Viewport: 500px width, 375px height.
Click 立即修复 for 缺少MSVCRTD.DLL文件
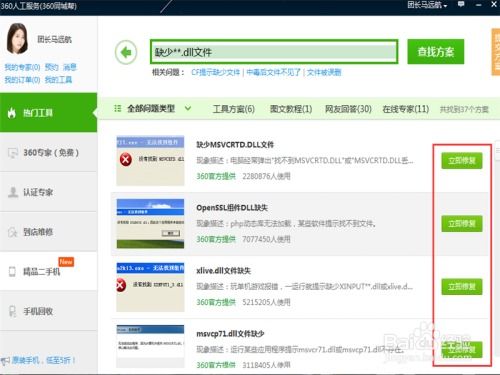(462, 161)
